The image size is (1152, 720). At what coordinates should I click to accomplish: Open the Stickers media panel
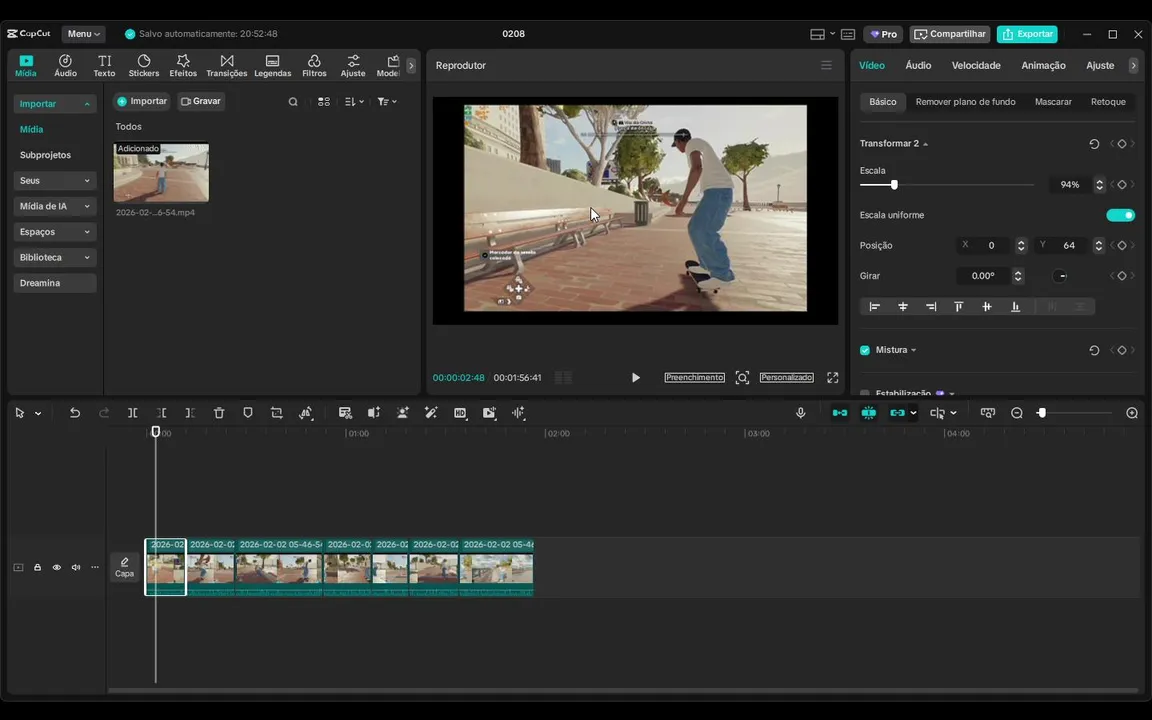tap(144, 66)
